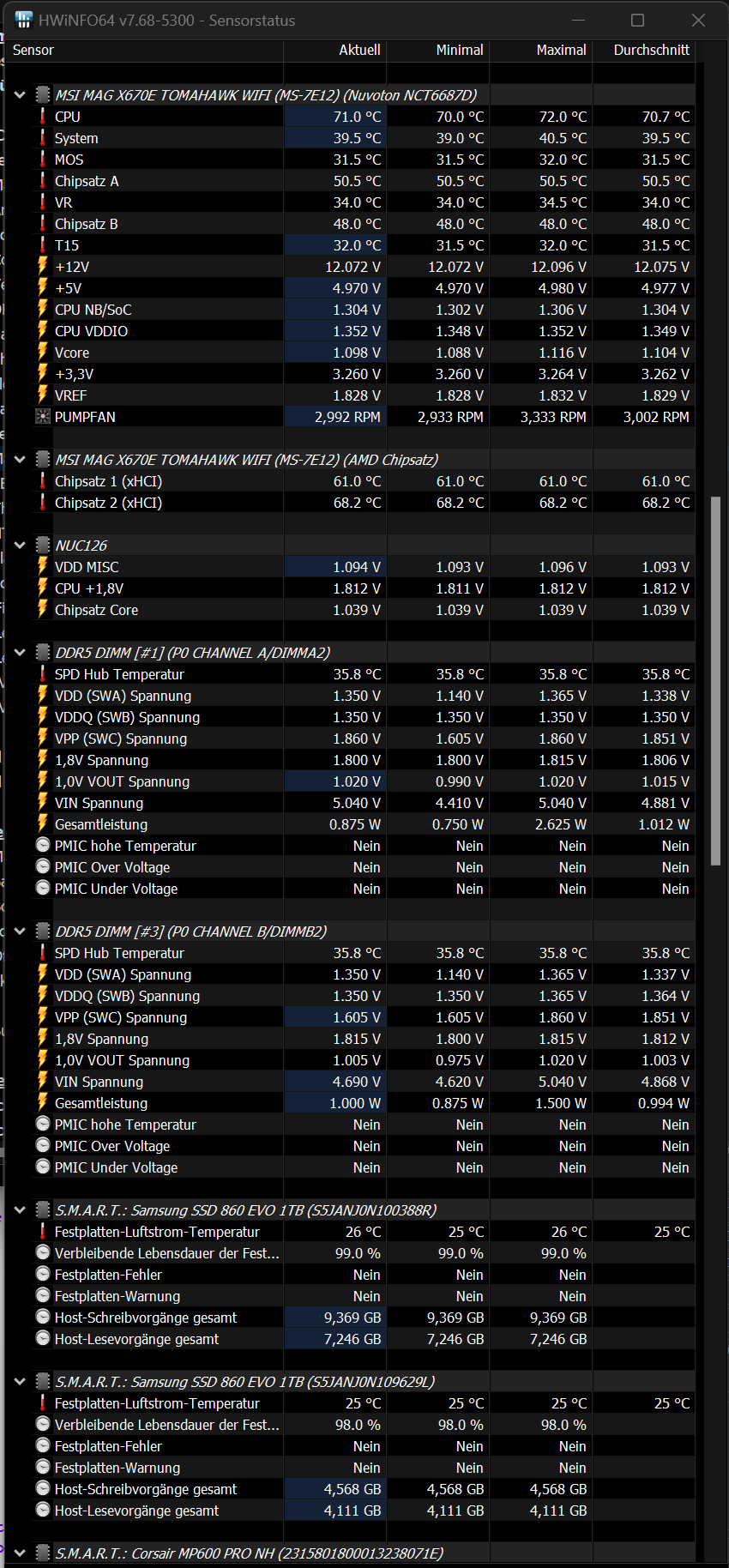The width and height of the screenshot is (729, 1568).
Task: Click the +5V voltage lightning icon
Action: [x=43, y=288]
